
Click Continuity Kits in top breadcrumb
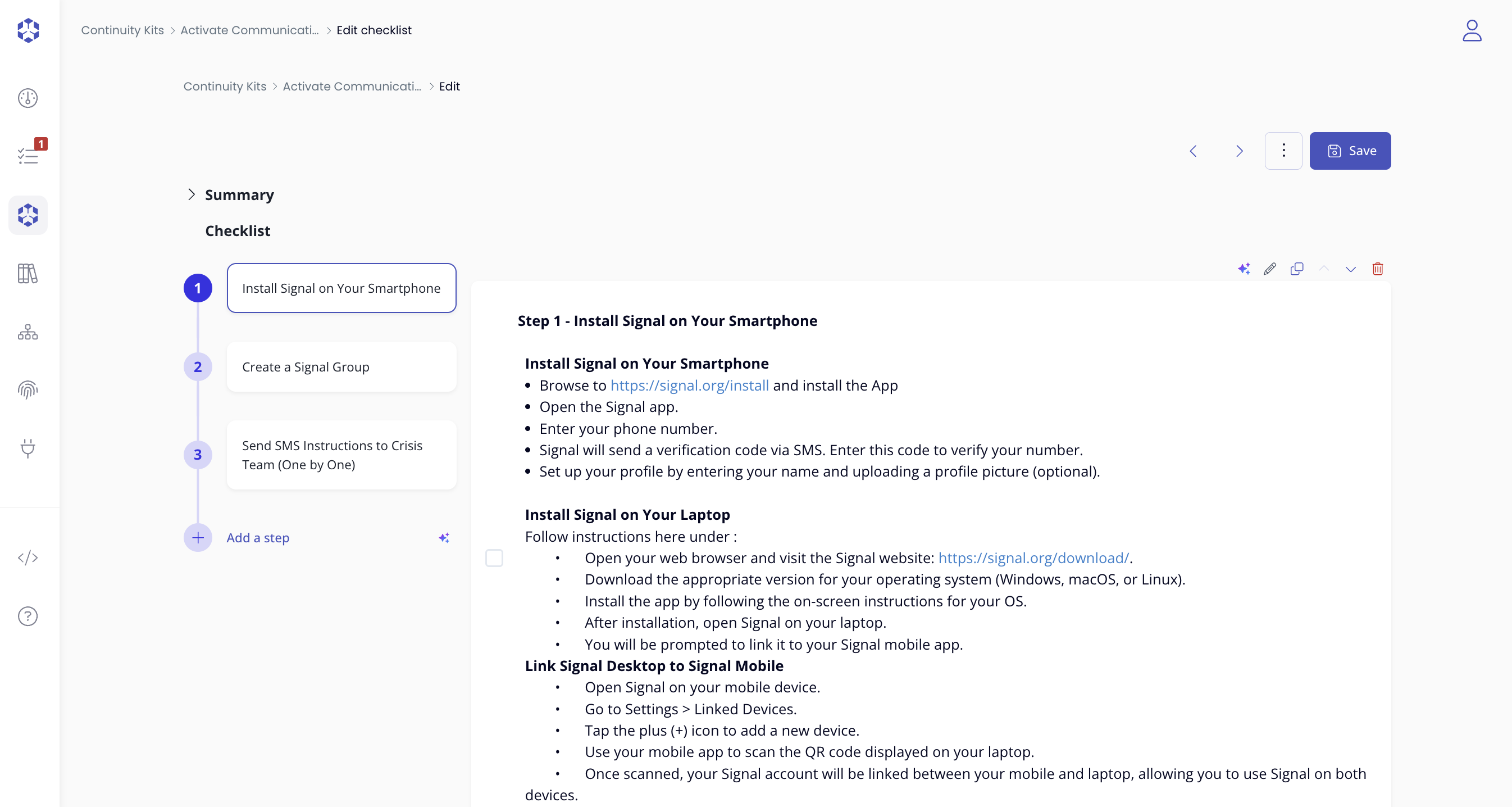(x=122, y=30)
